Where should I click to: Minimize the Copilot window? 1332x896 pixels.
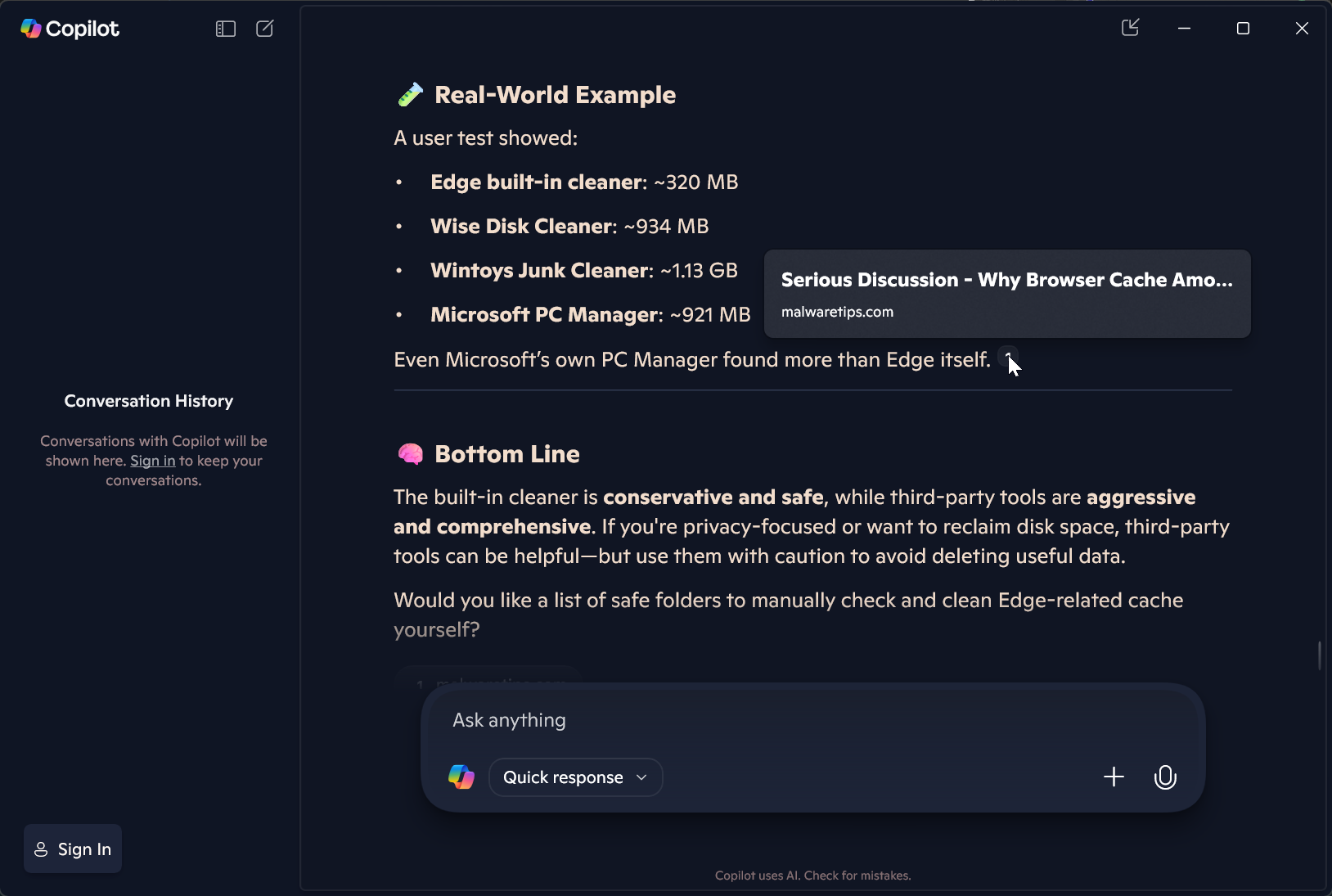pyautogui.click(x=1184, y=29)
